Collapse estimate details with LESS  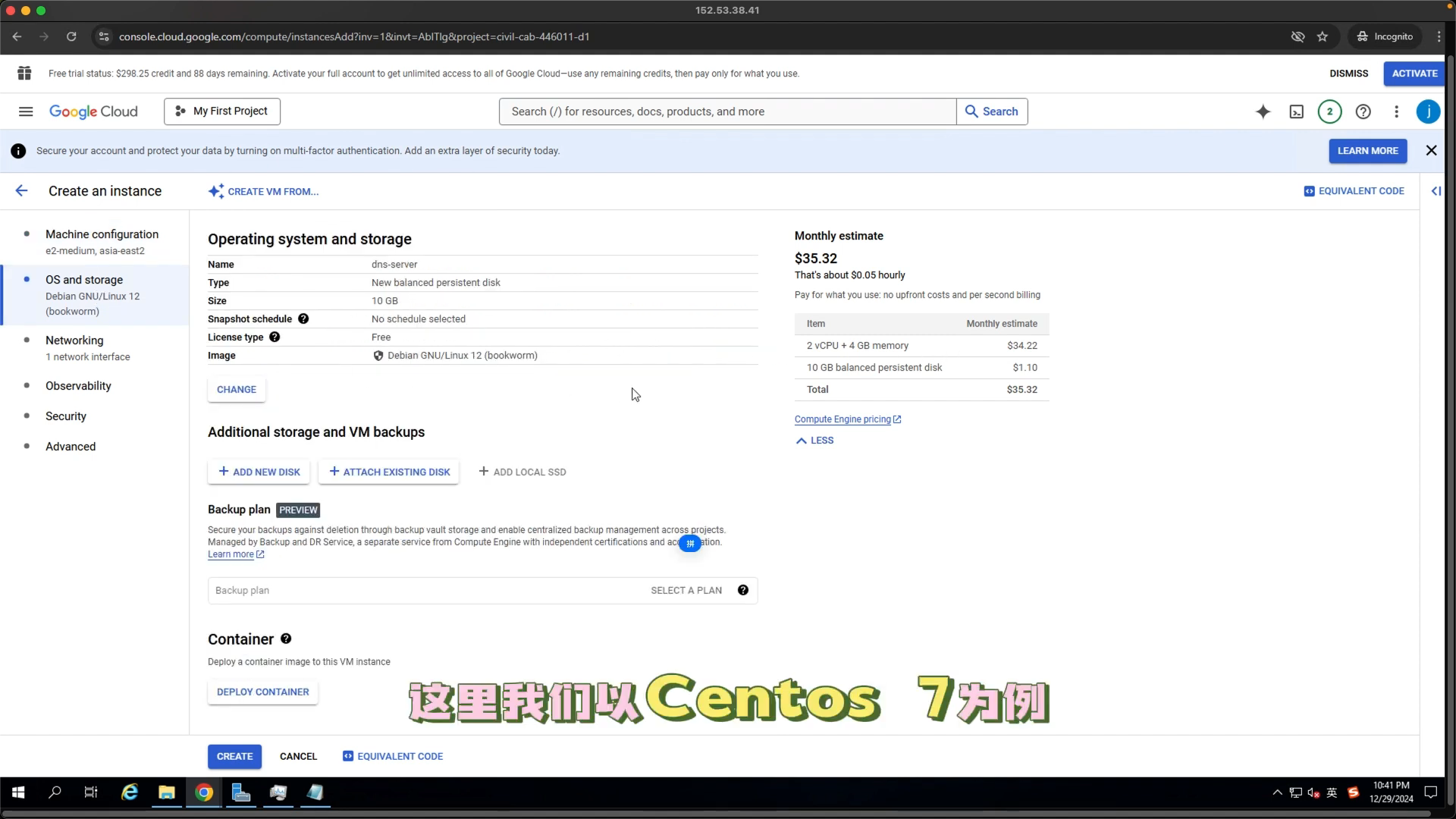click(814, 441)
